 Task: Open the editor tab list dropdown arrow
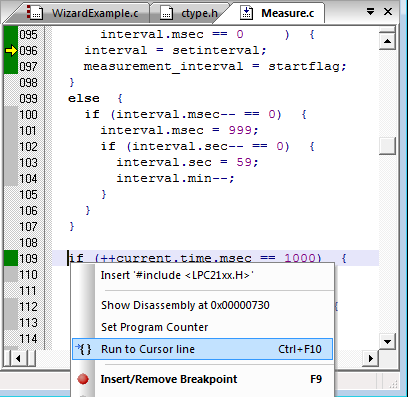pos(370,12)
